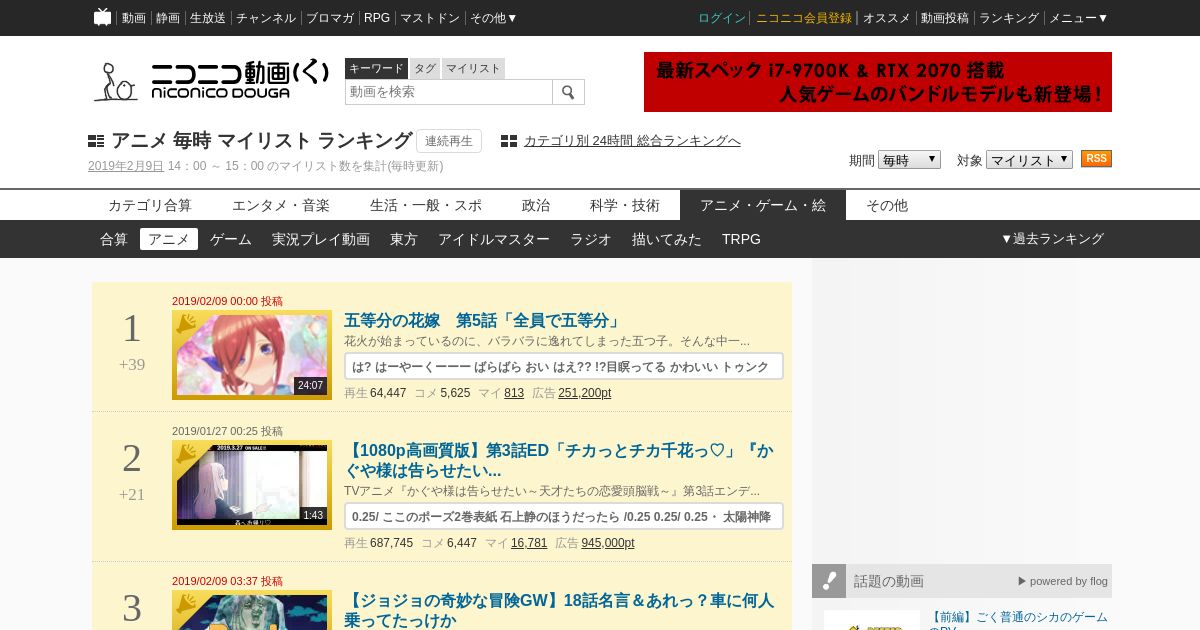Select TRPG subcategory
Screen dimensions: 1200x630
(x=741, y=239)
